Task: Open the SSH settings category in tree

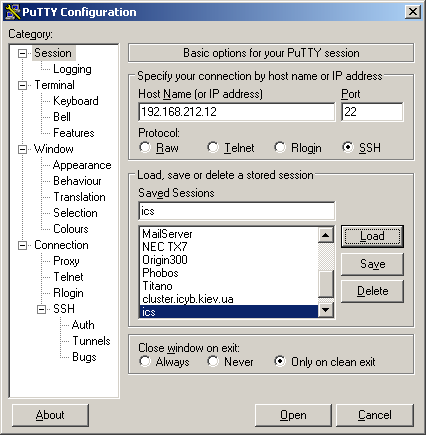Action: point(64,309)
